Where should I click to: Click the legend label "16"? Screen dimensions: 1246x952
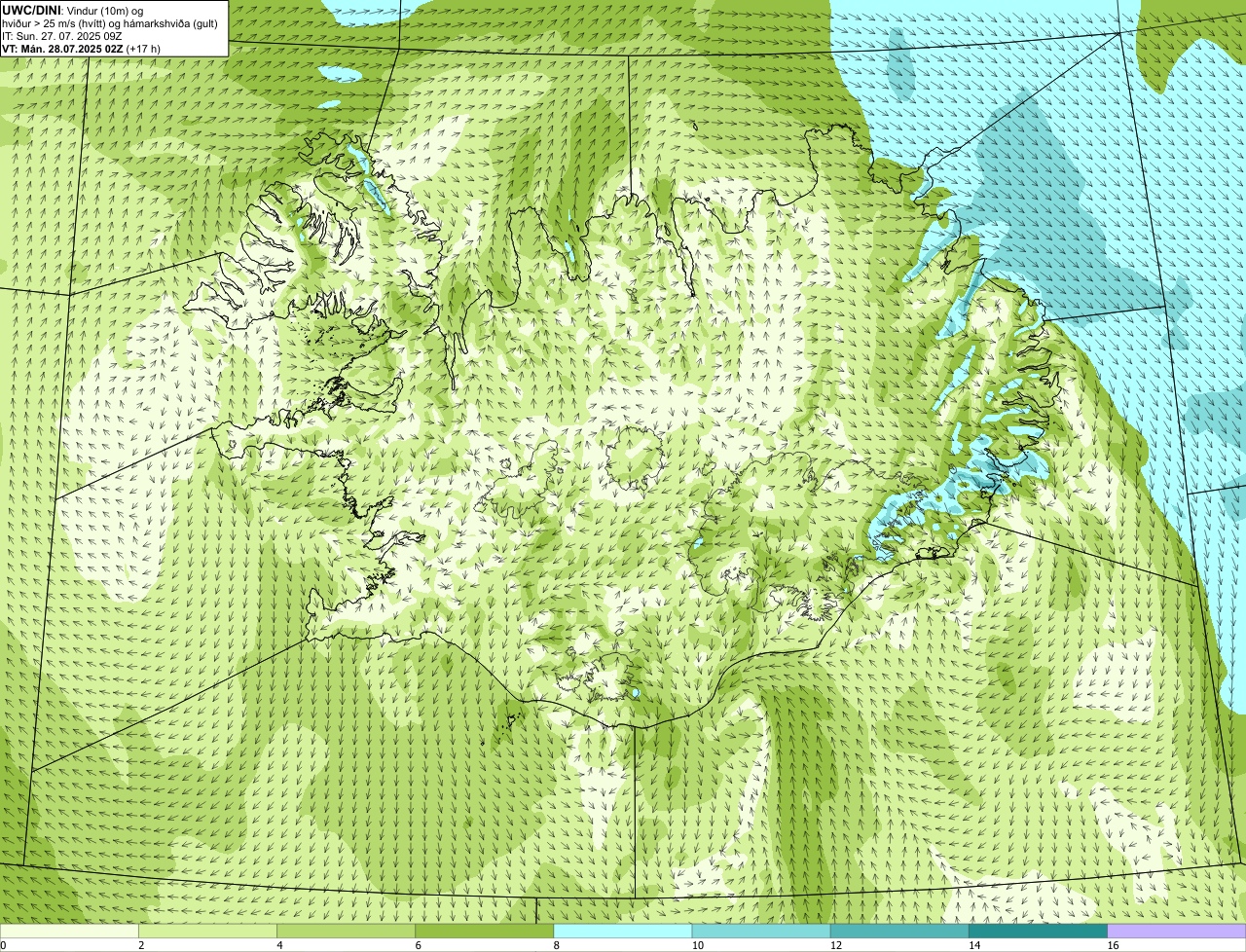(x=1113, y=945)
